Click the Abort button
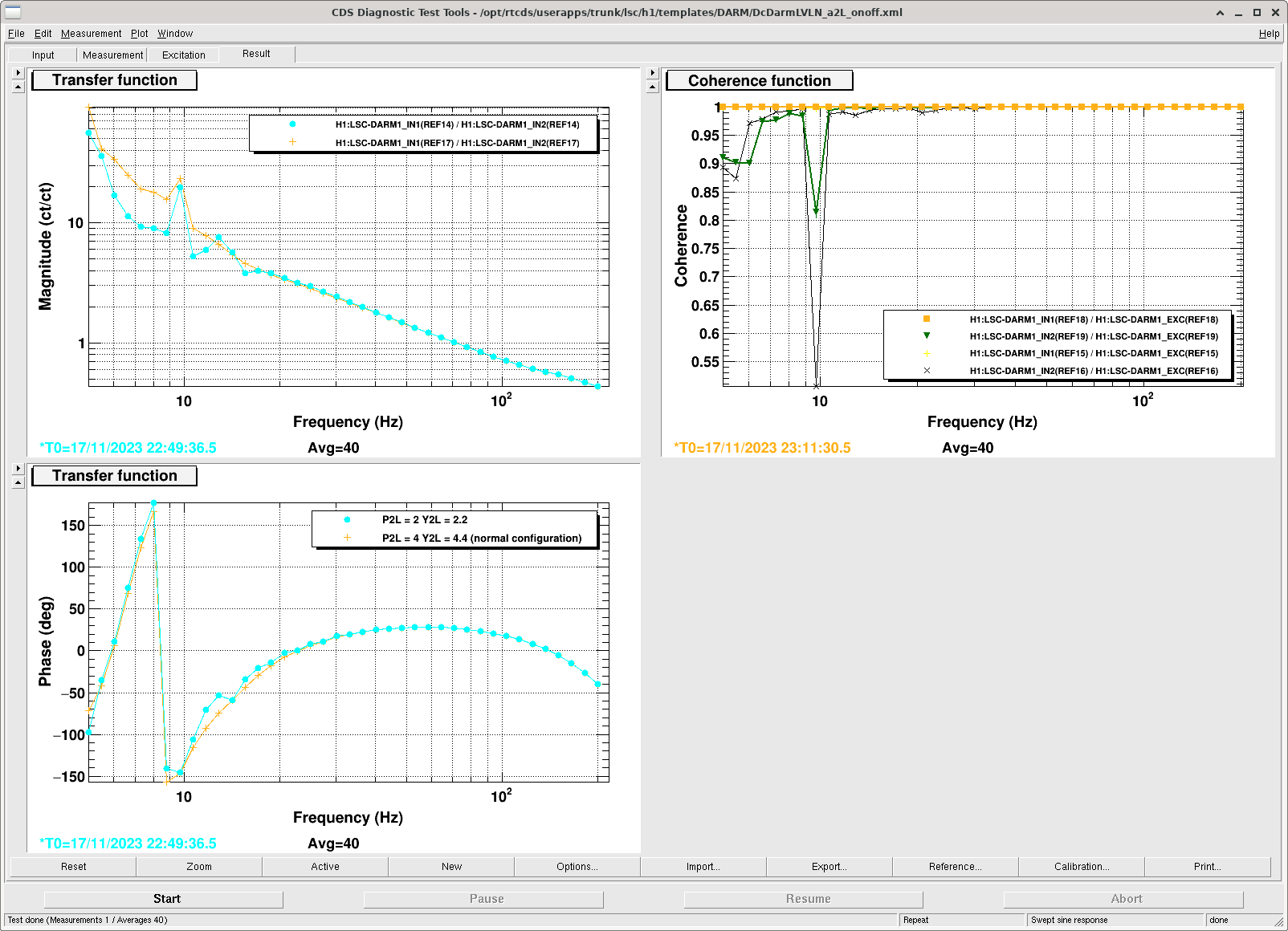This screenshot has width=1288, height=931. point(1123,899)
